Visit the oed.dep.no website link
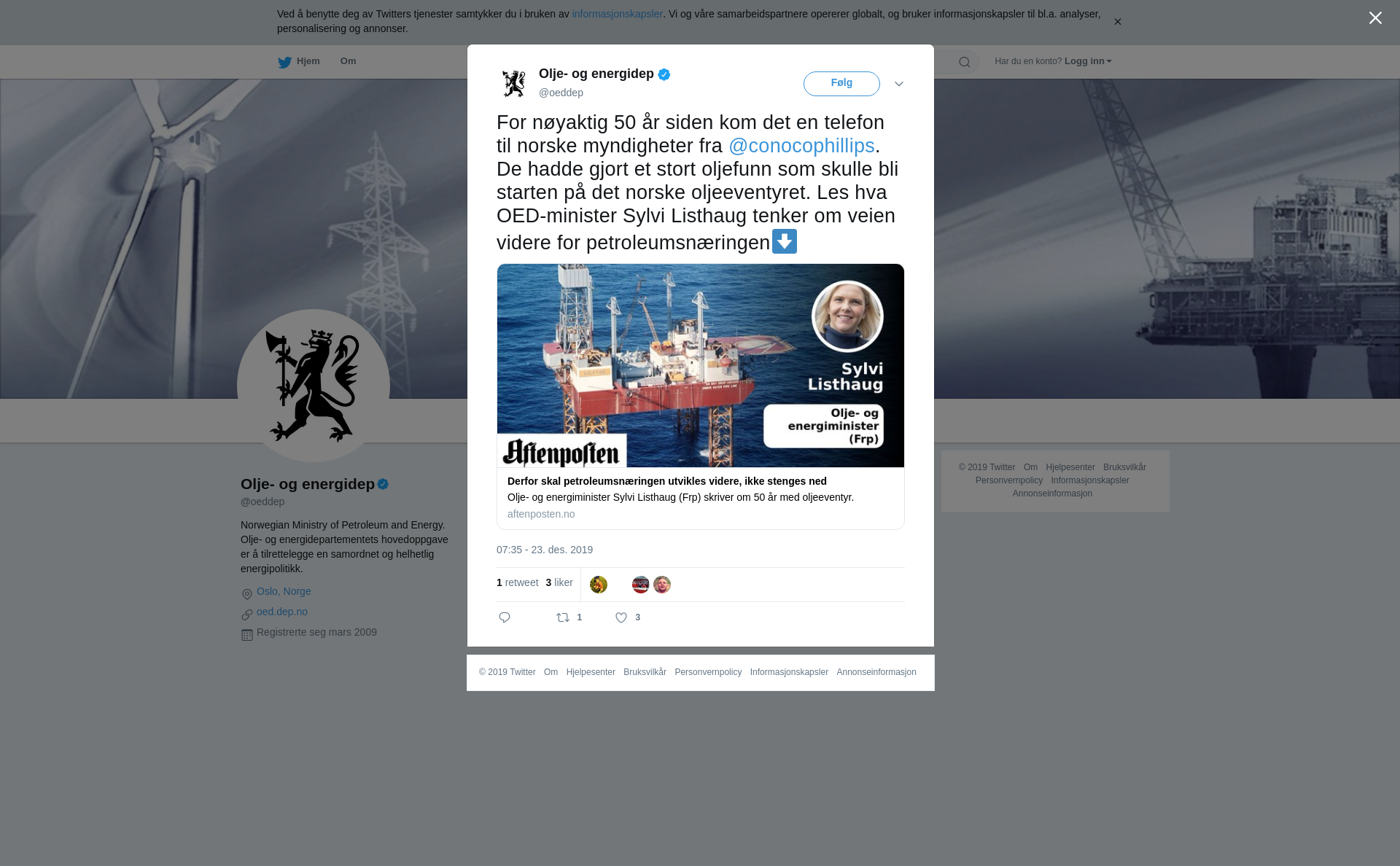The width and height of the screenshot is (1400, 866). (282, 612)
